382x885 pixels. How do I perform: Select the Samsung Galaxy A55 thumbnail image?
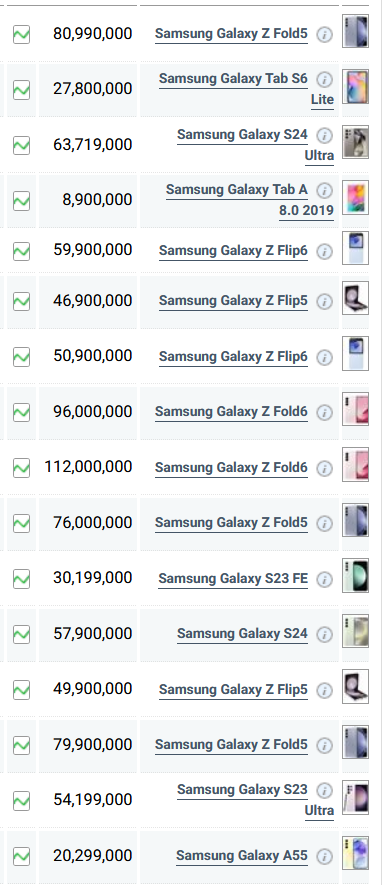(355, 853)
